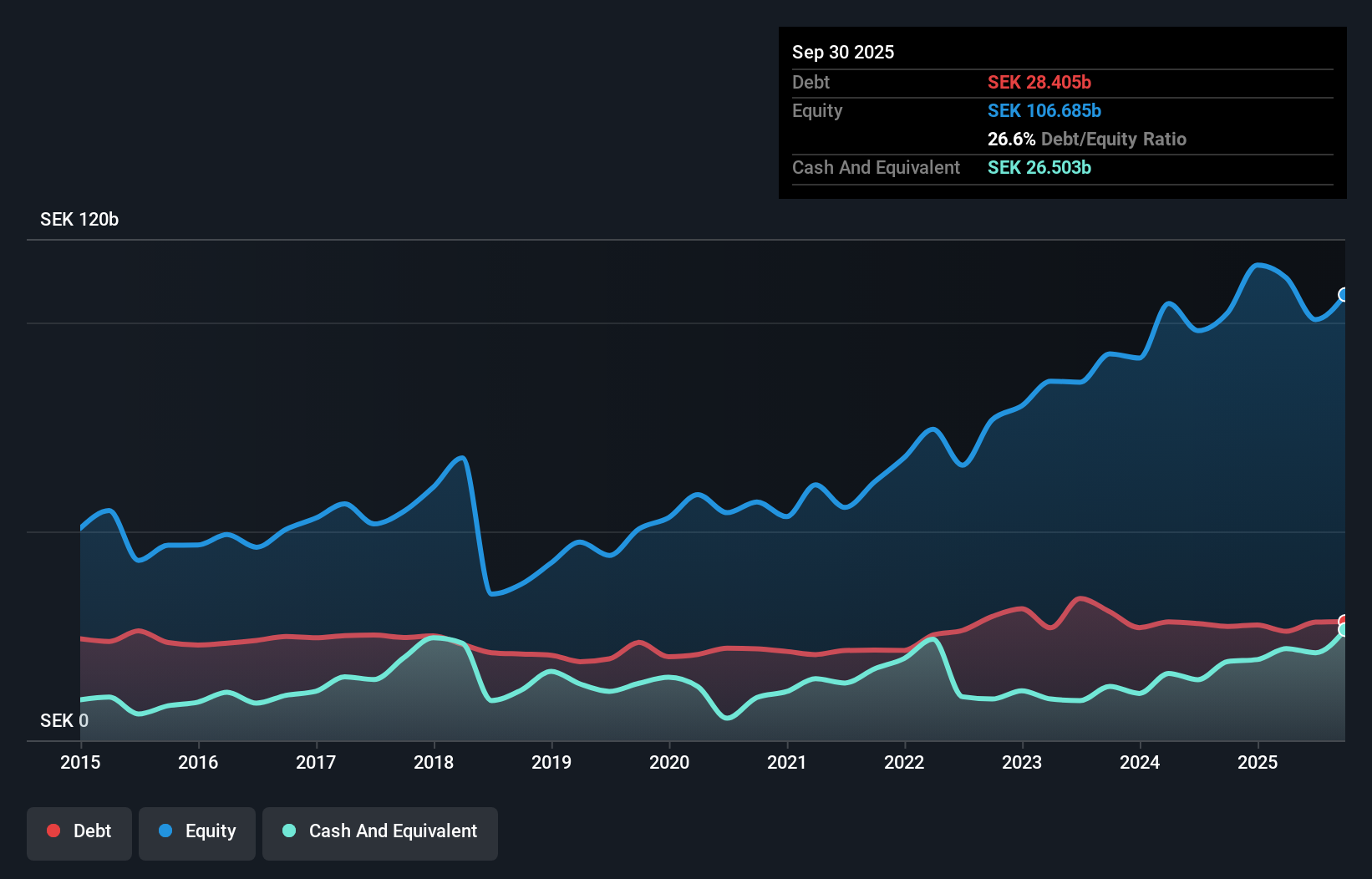
Task: Open the Cash And Equivalent row details
Action: (876, 167)
